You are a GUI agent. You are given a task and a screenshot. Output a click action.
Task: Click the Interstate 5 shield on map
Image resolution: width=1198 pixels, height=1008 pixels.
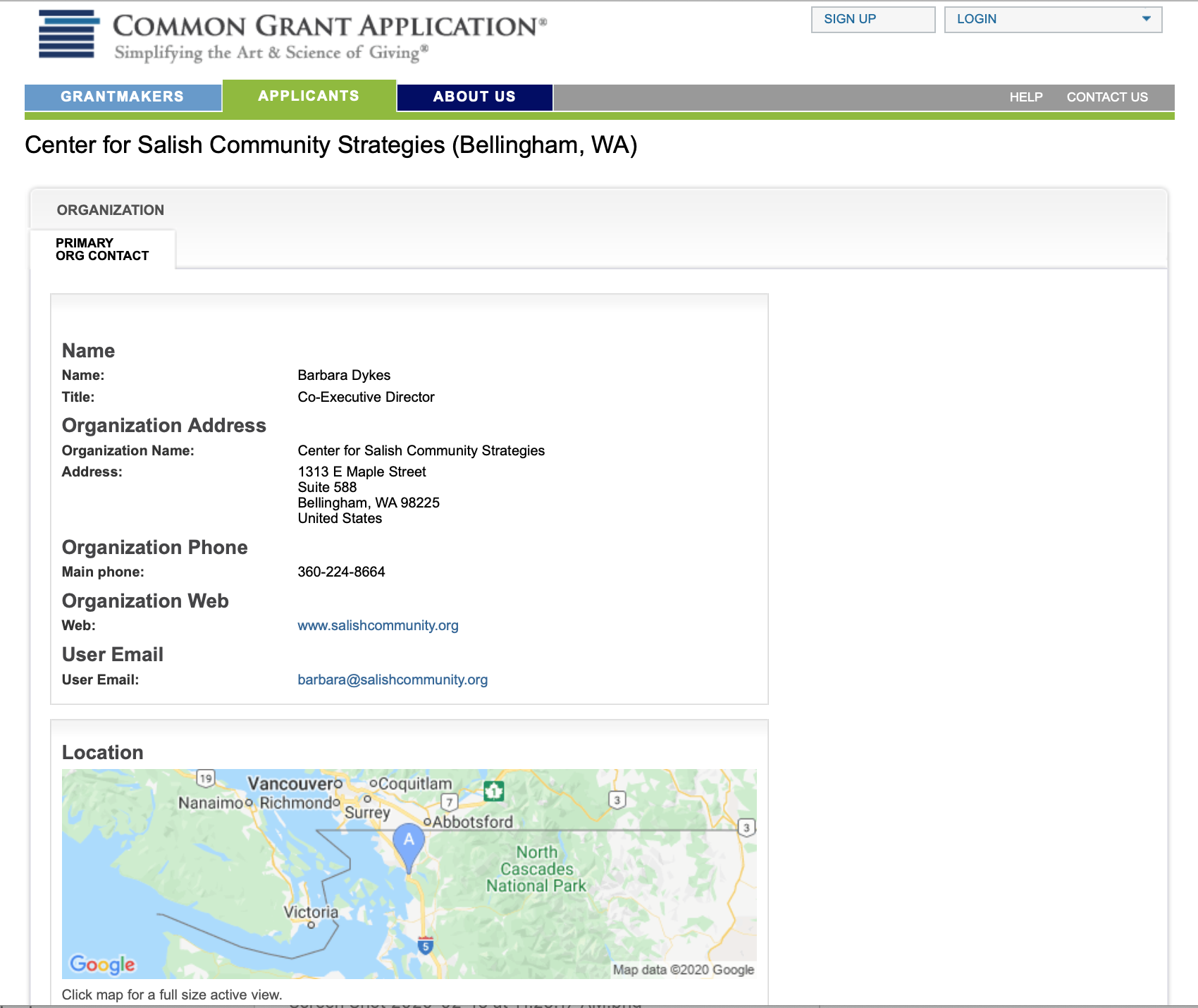[425, 945]
